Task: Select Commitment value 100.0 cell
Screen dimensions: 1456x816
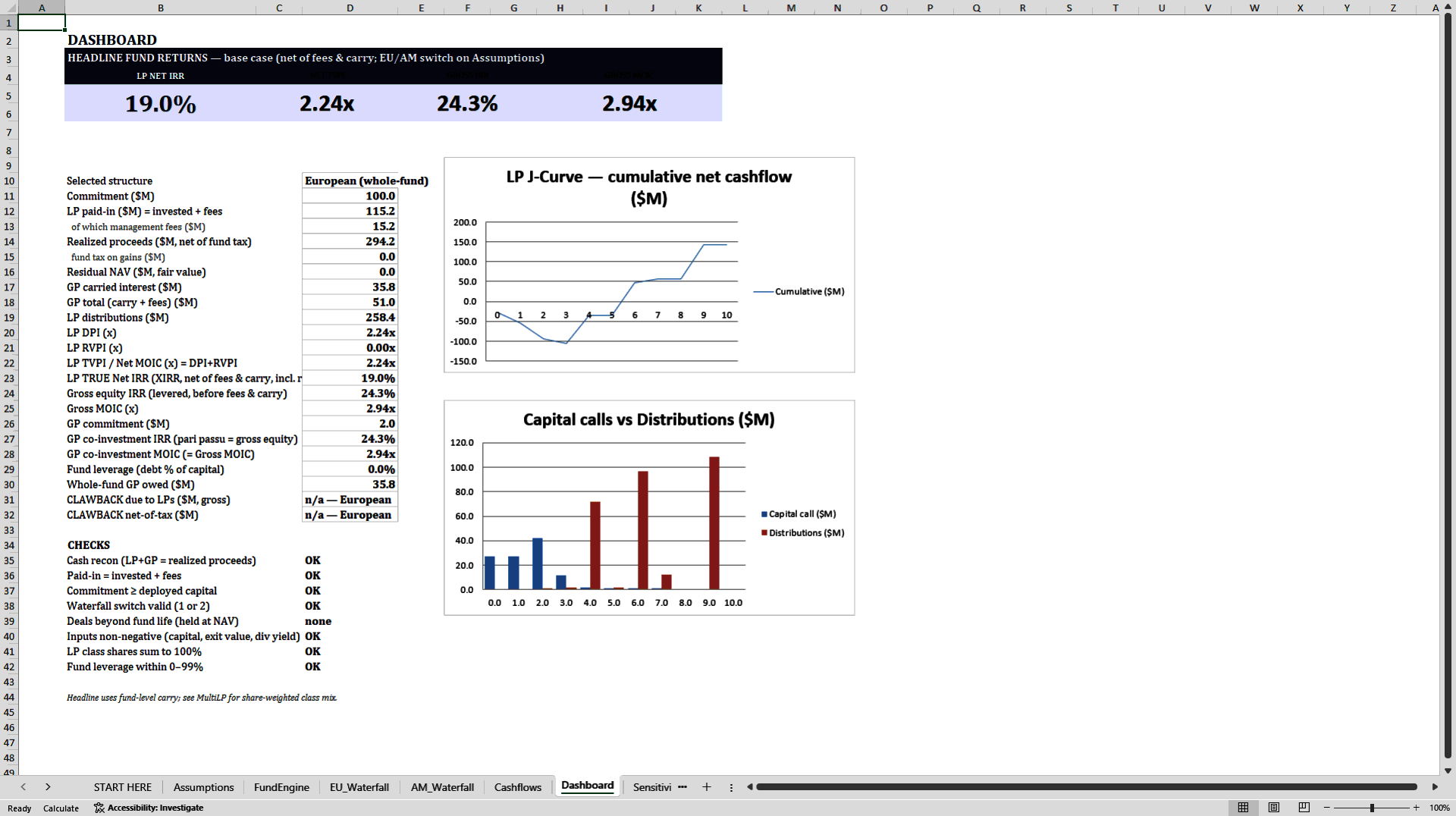Action: [350, 196]
